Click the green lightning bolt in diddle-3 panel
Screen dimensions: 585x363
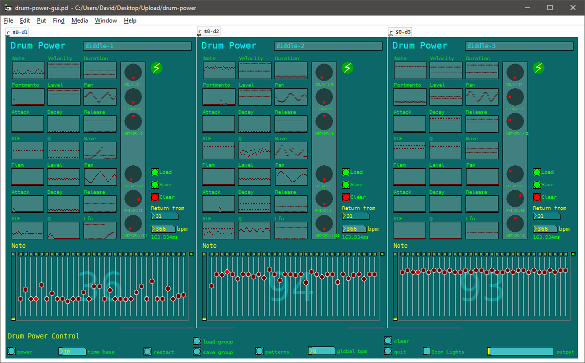[x=538, y=68]
